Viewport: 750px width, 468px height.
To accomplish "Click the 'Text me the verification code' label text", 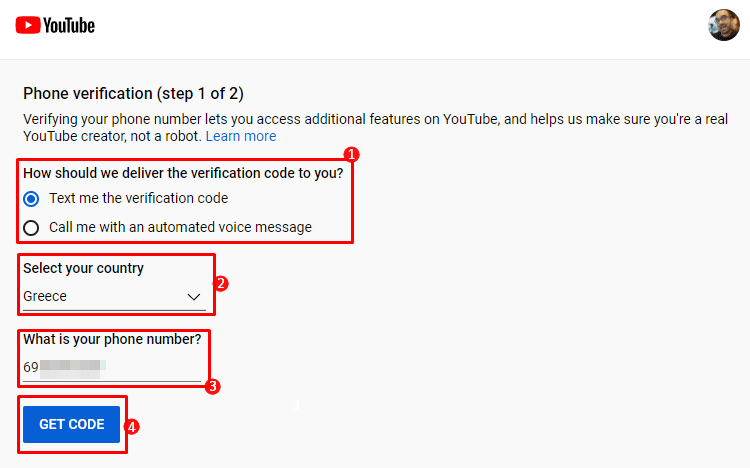I will [139, 198].
